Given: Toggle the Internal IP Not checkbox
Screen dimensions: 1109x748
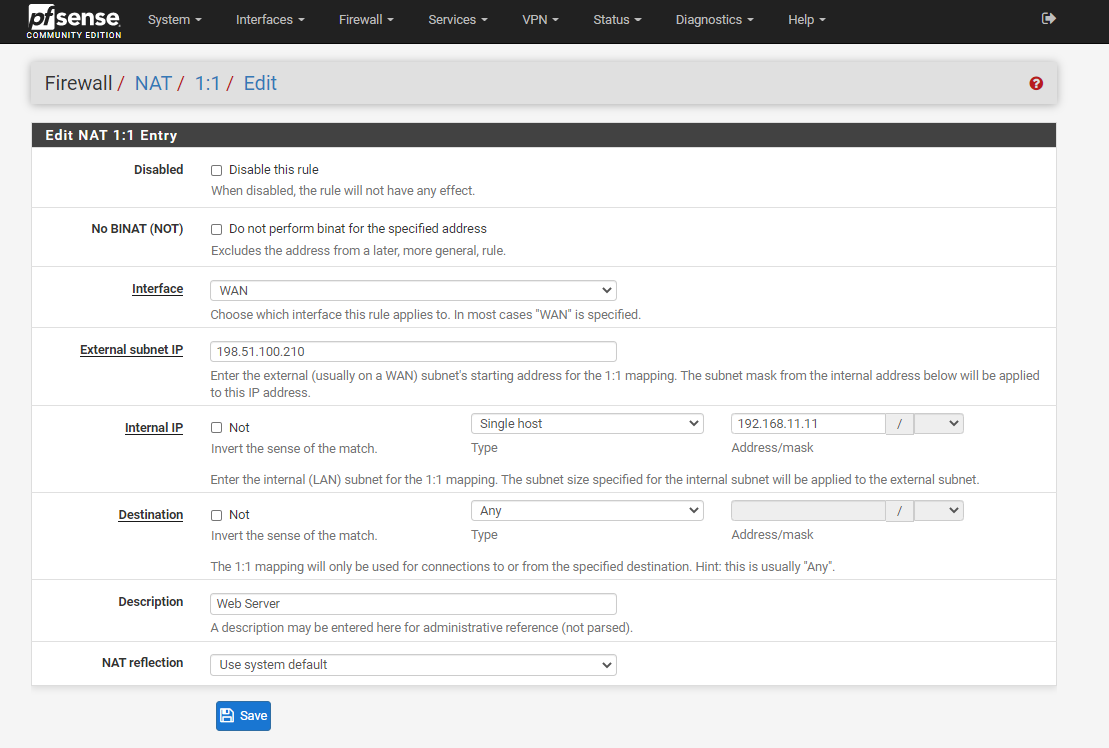Looking at the screenshot, I should 216,428.
